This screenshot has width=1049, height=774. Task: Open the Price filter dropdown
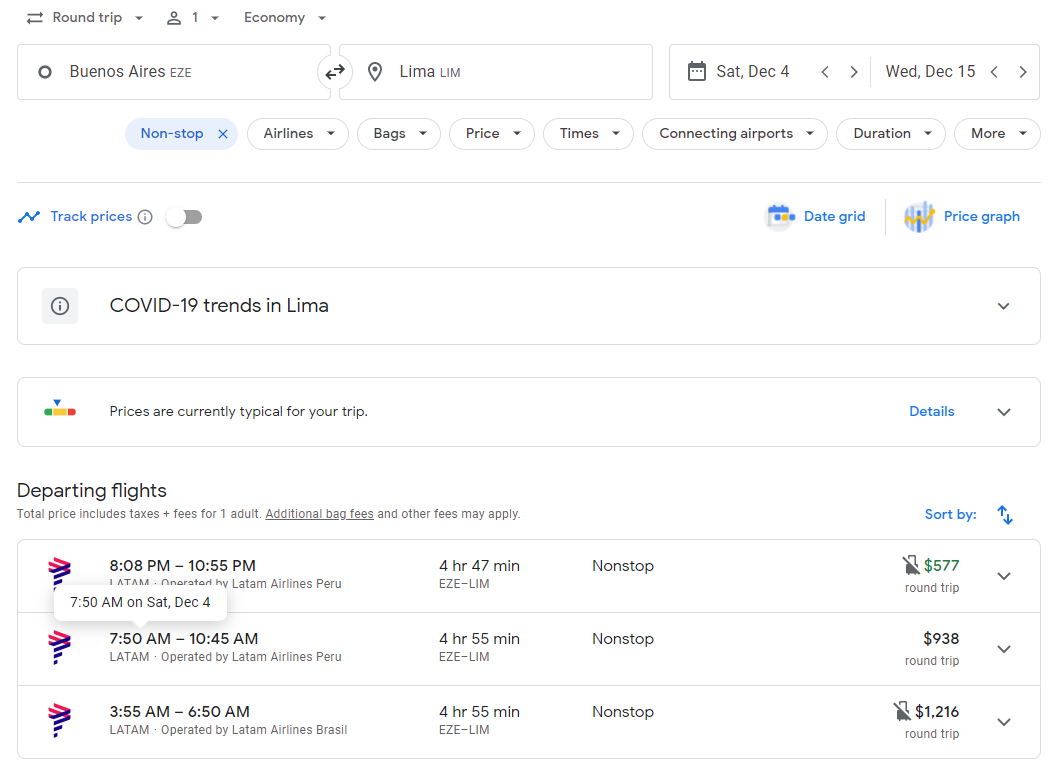coord(492,134)
